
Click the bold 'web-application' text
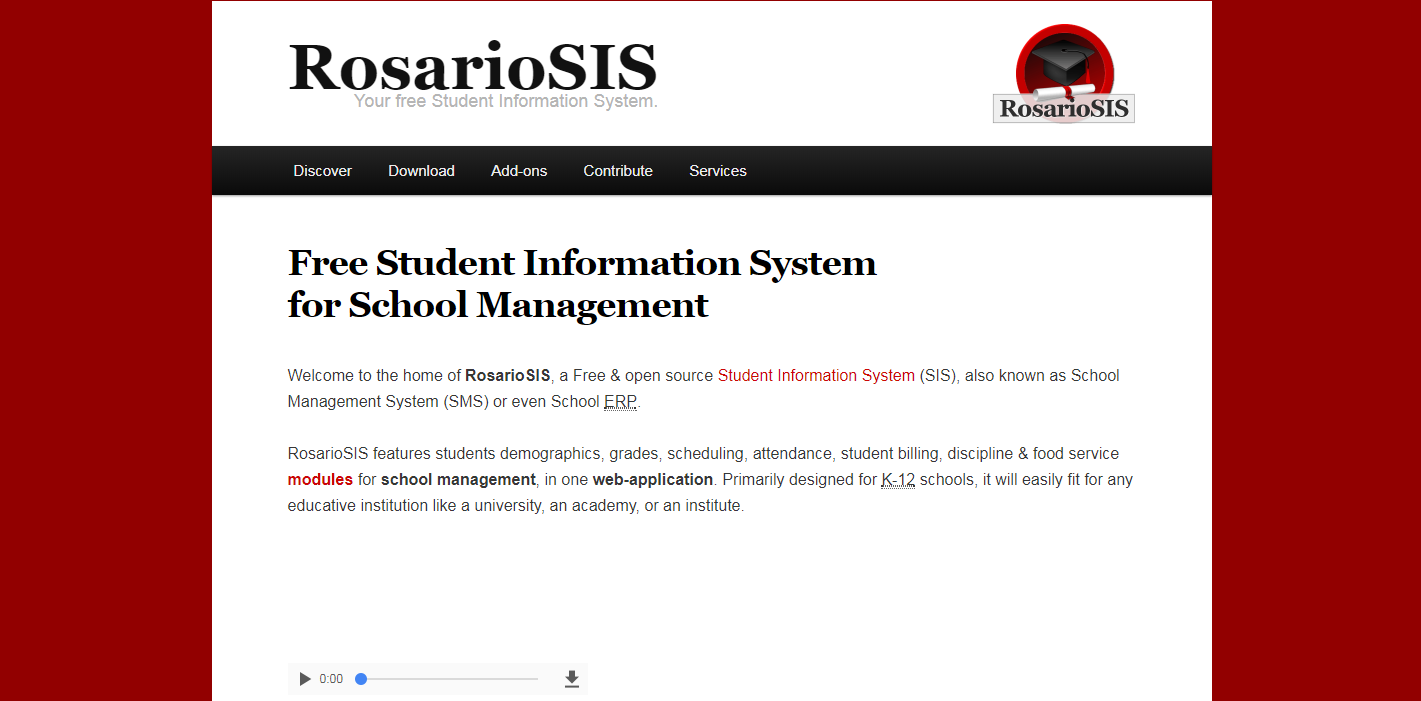tap(653, 480)
